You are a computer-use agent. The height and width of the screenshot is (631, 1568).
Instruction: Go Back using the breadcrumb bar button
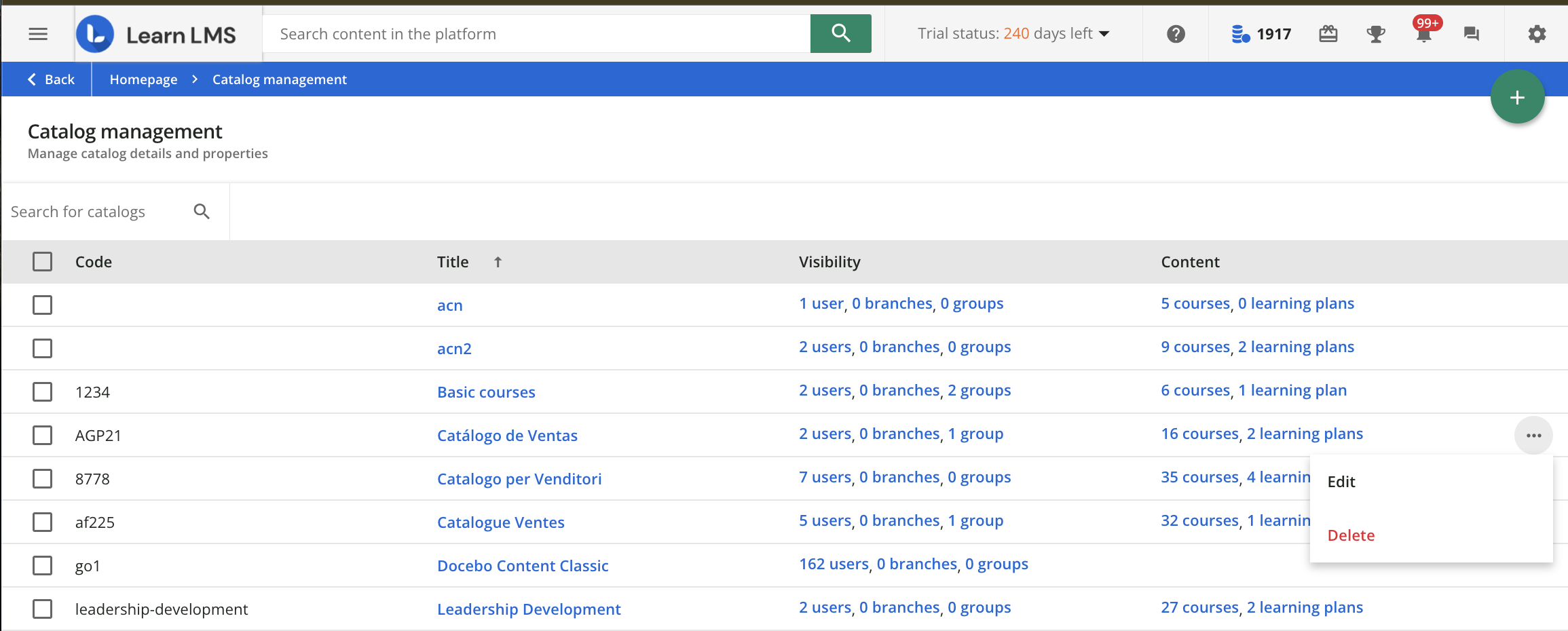[51, 79]
